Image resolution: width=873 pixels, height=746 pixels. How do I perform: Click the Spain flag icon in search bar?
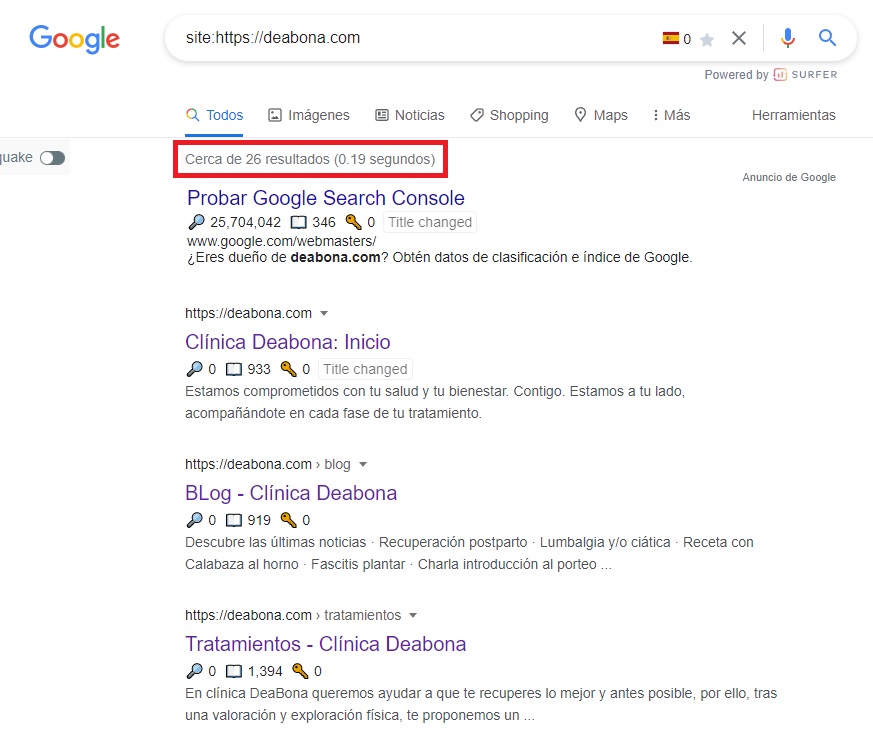tap(670, 39)
